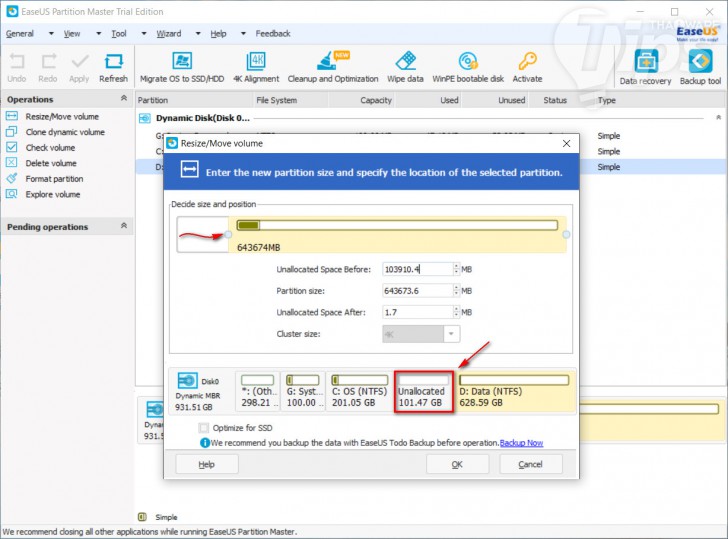Click the dialog Help button

click(207, 464)
